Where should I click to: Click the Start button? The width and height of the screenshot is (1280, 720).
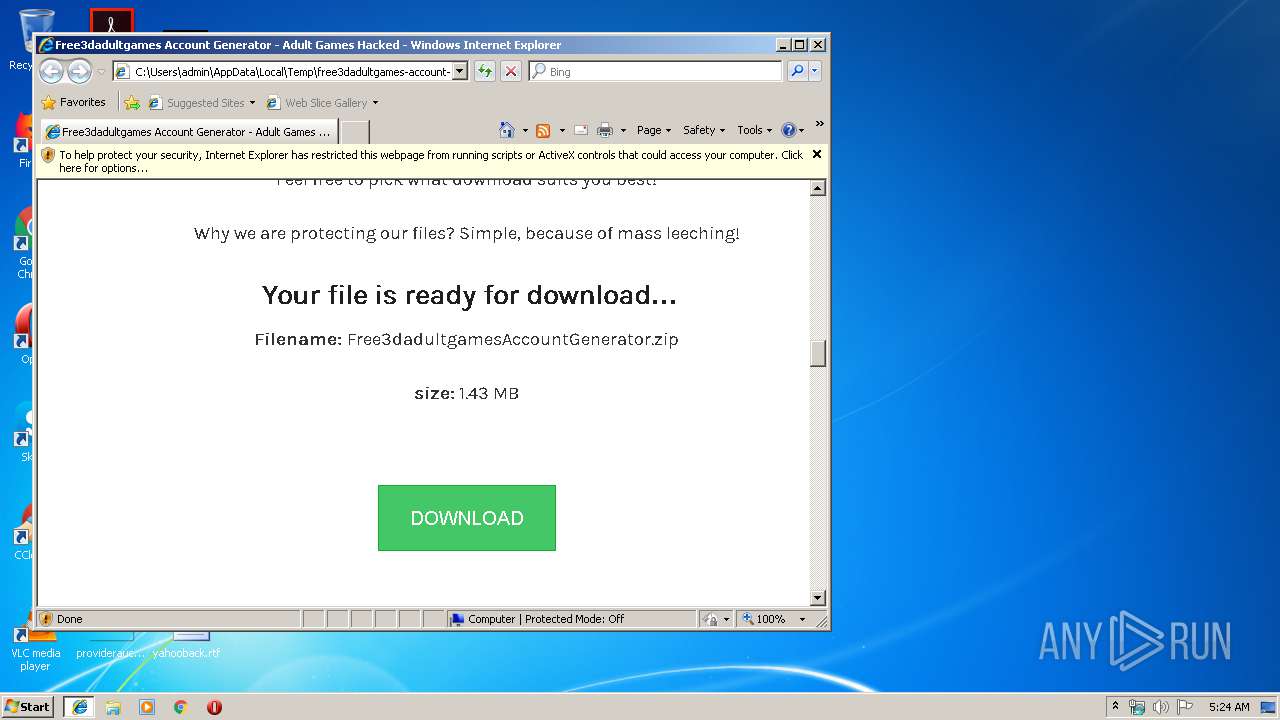(28, 706)
